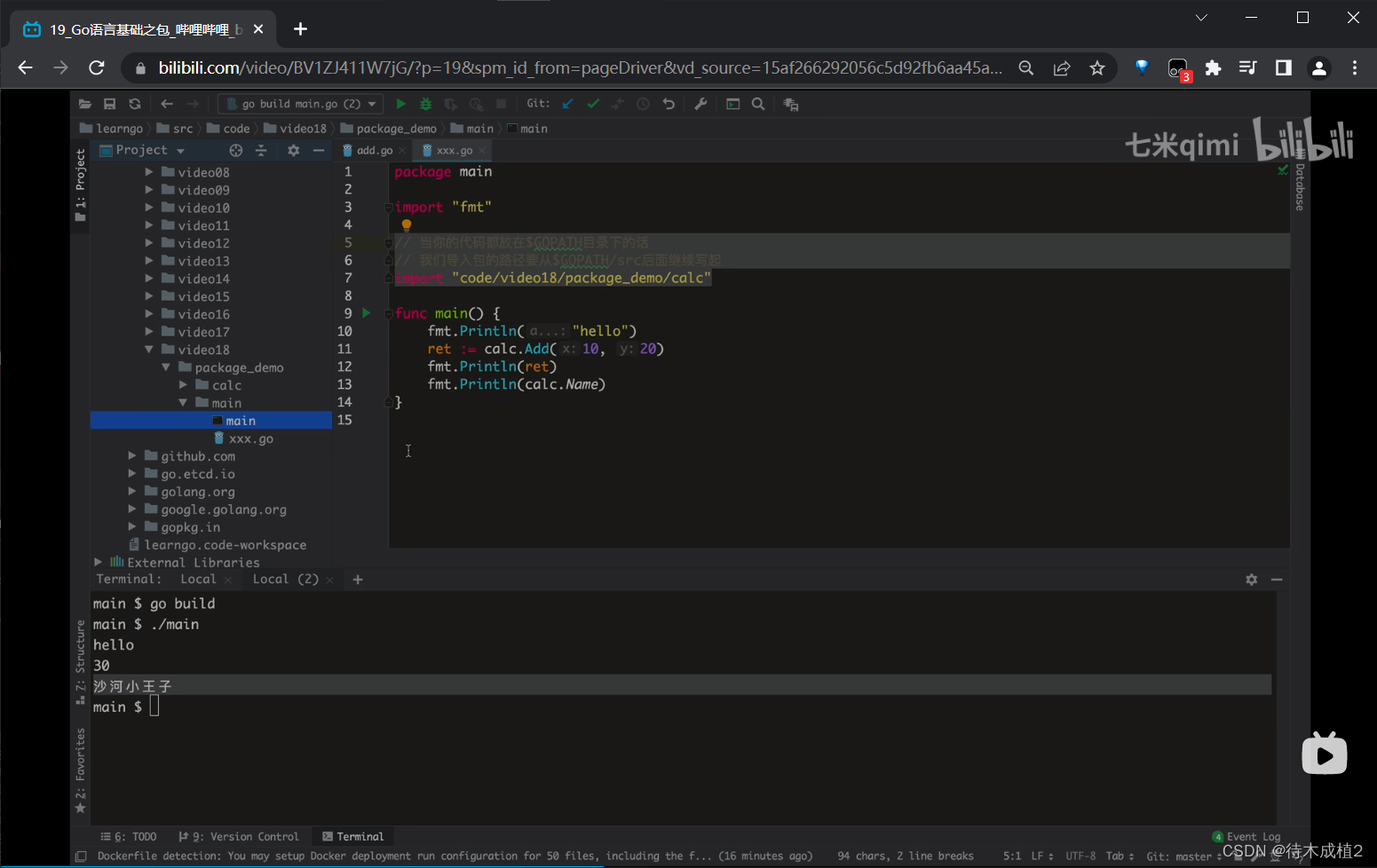Click the Locate target crosshair icon in the Project panel
Screen dimensions: 1377x868
(235, 150)
